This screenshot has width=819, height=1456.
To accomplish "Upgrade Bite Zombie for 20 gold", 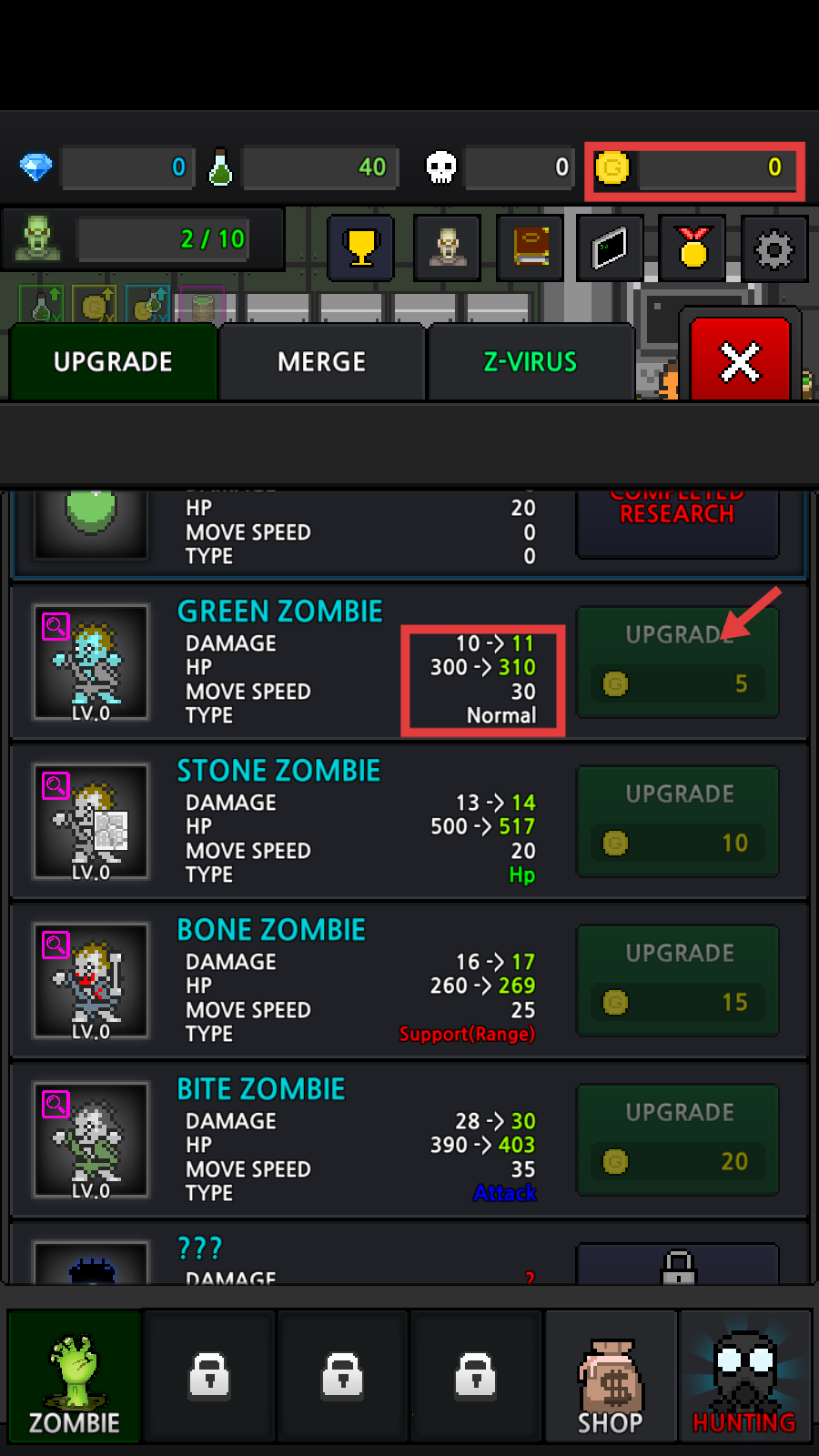I will pyautogui.click(x=678, y=1140).
